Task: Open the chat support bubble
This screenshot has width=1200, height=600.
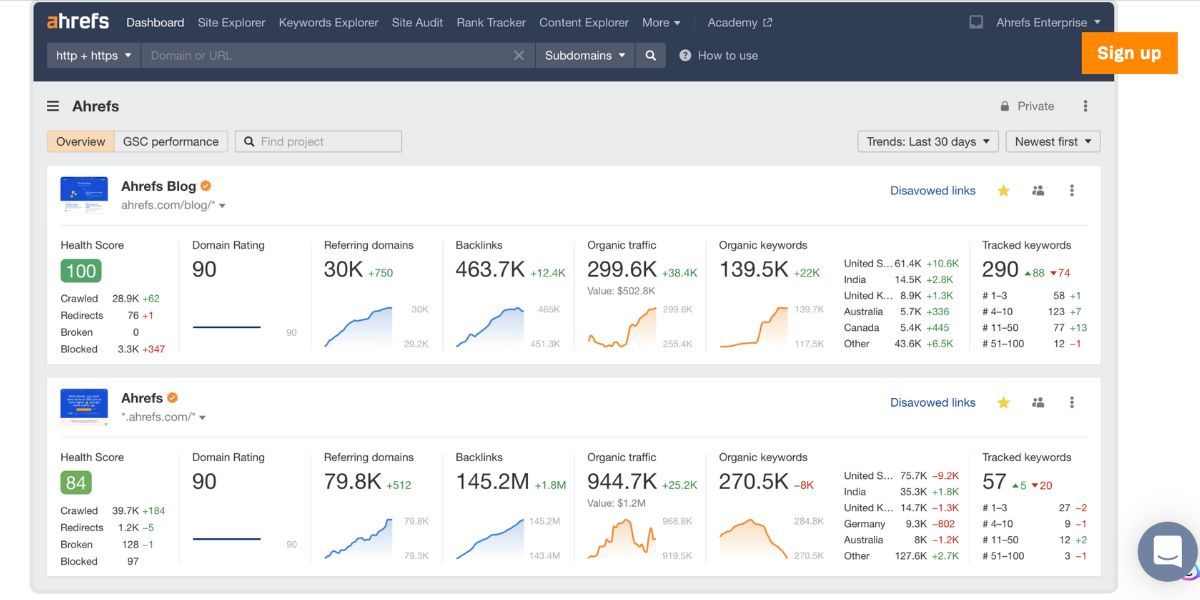Action: tap(1167, 551)
